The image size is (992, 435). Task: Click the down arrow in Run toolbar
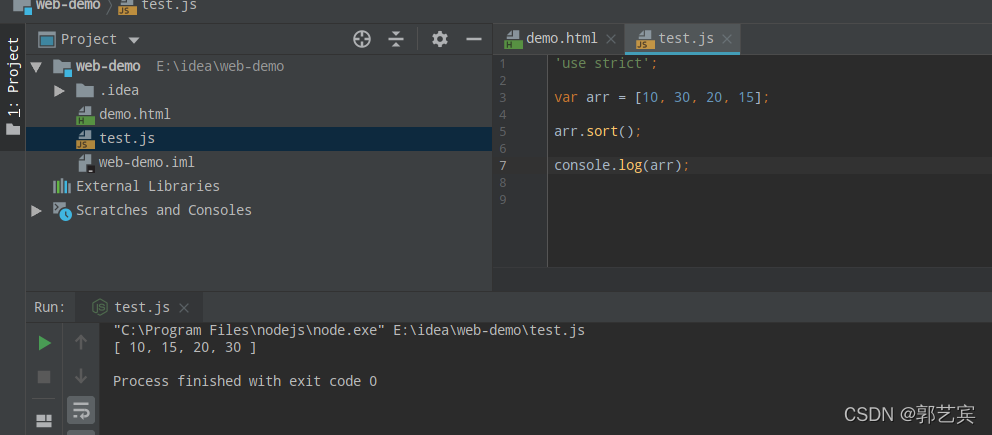click(80, 376)
